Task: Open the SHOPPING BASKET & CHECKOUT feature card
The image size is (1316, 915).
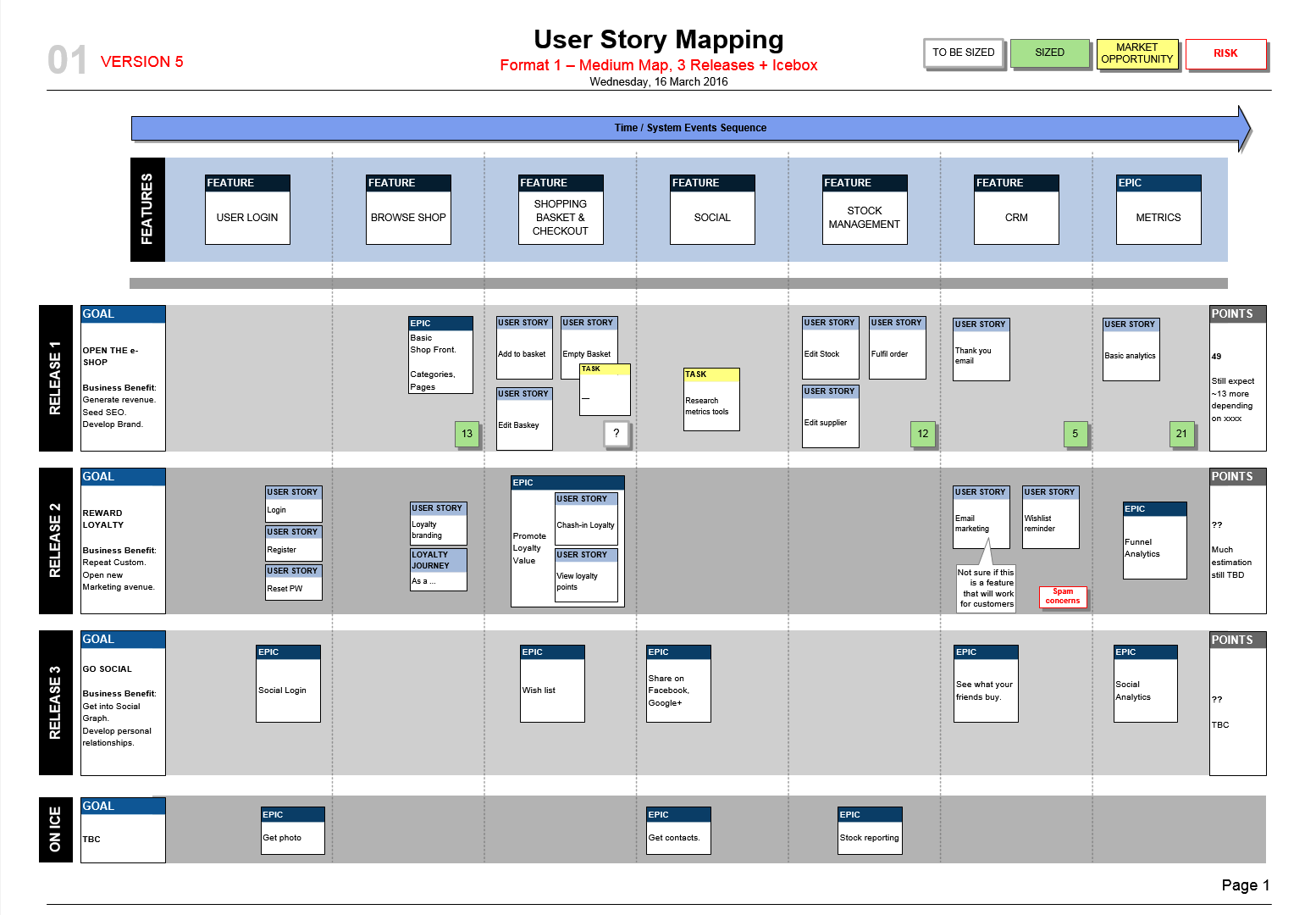Action: [x=561, y=209]
